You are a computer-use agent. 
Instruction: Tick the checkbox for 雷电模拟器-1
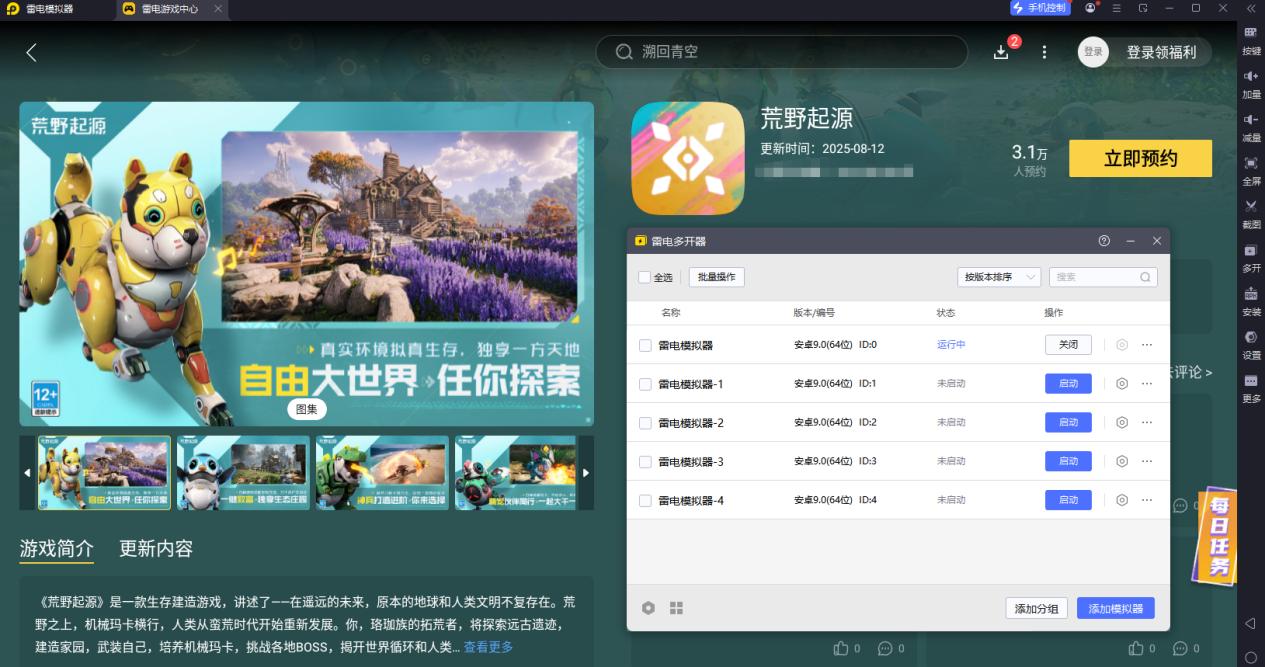tap(645, 384)
